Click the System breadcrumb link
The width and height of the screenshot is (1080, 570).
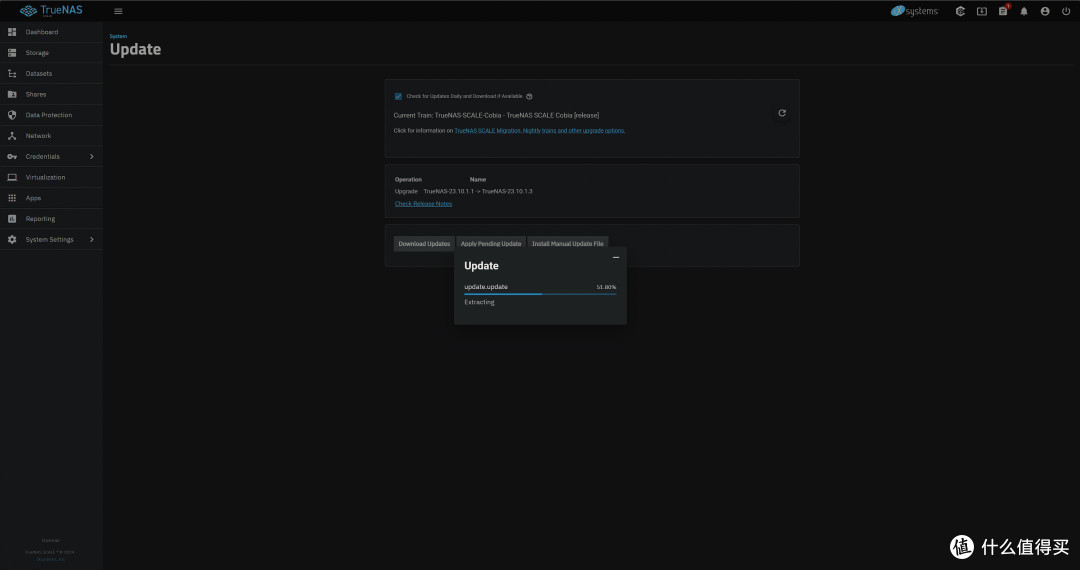[x=118, y=36]
